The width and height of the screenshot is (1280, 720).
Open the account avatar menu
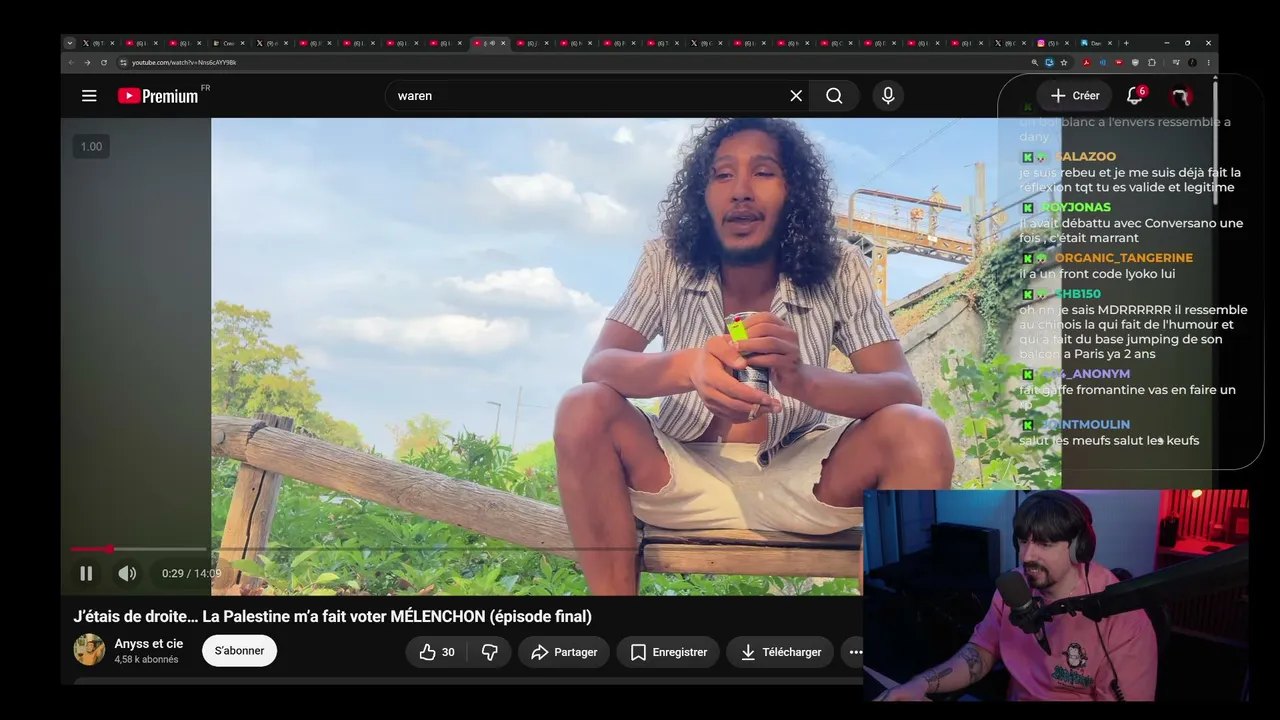click(x=1181, y=96)
